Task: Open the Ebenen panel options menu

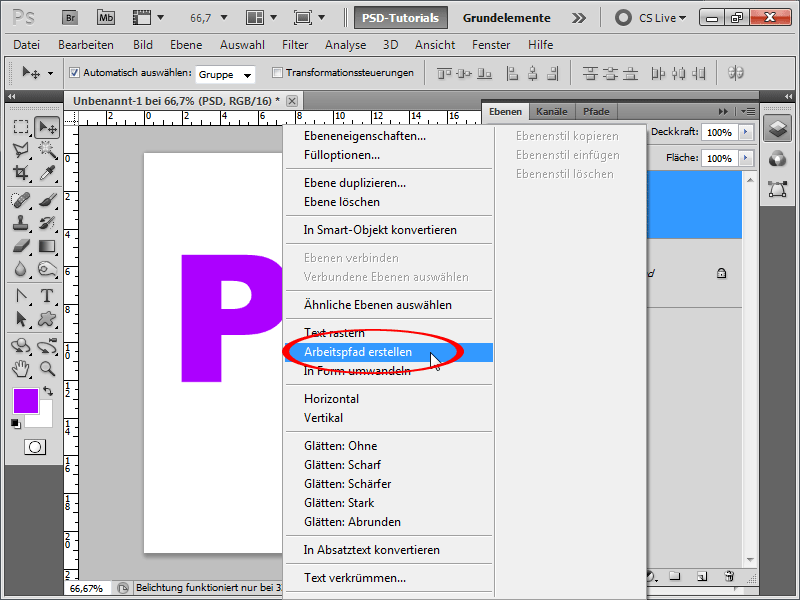Action: click(x=748, y=111)
